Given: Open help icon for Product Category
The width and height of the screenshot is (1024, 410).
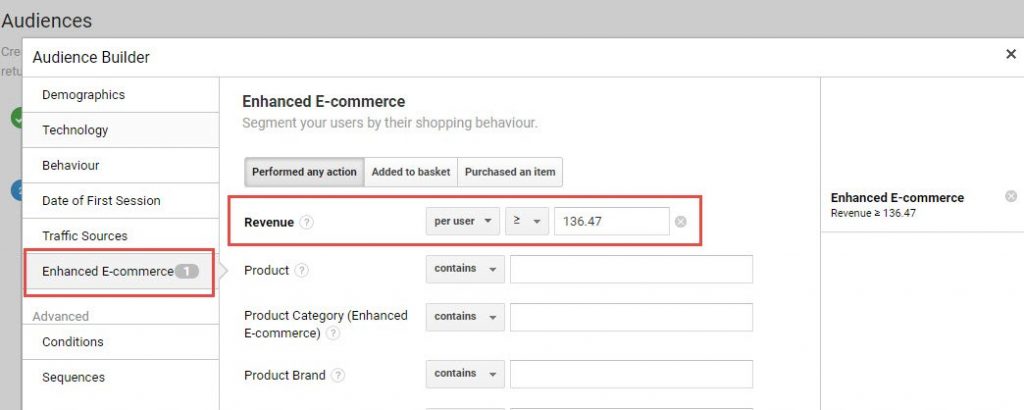Looking at the screenshot, I should (x=333, y=333).
